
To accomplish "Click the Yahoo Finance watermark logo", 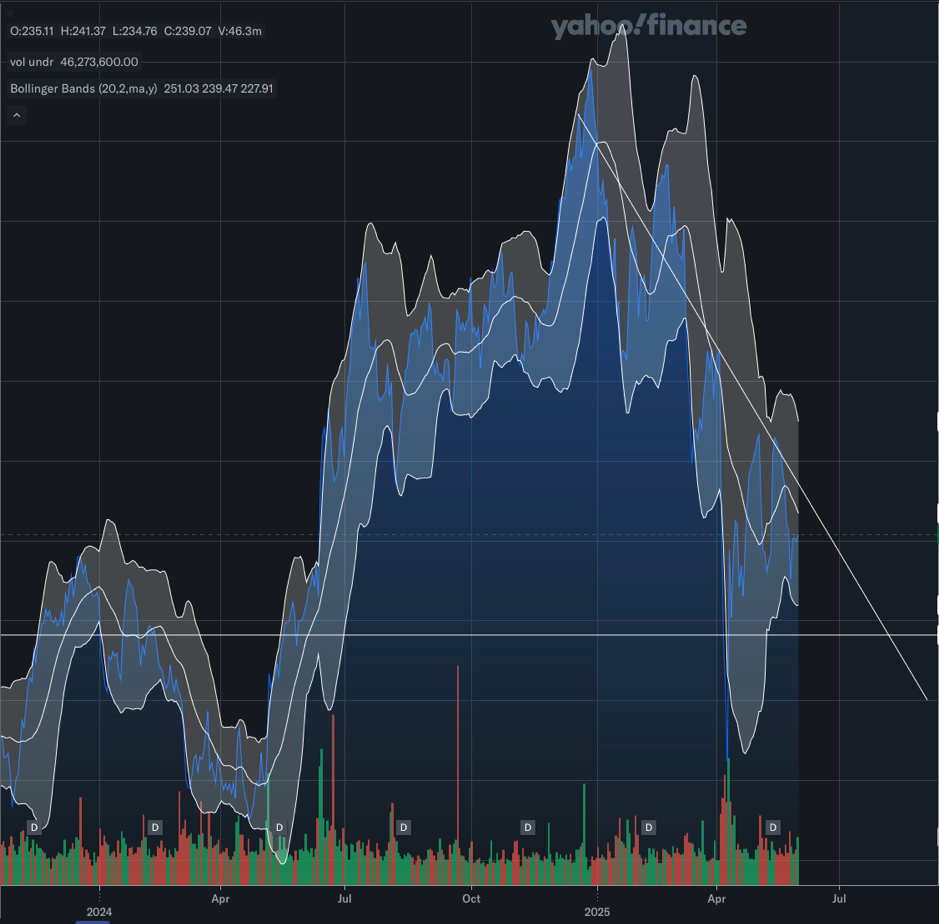I will point(648,26).
